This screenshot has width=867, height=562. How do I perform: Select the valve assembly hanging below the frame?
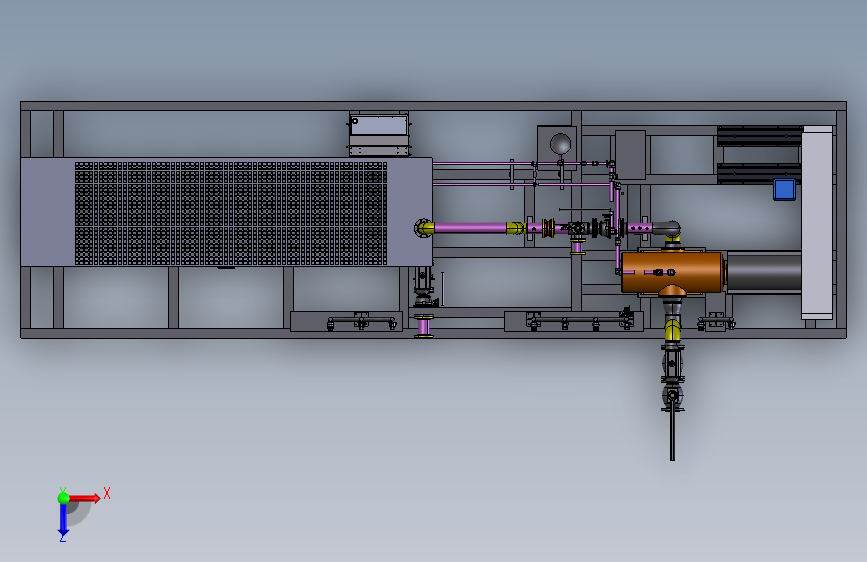coord(672,378)
